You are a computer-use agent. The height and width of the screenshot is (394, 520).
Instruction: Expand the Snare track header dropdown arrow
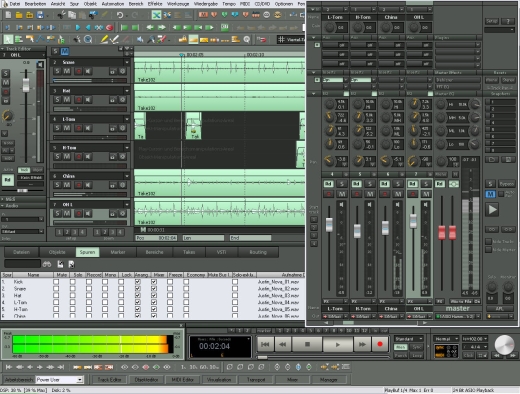[127, 62]
